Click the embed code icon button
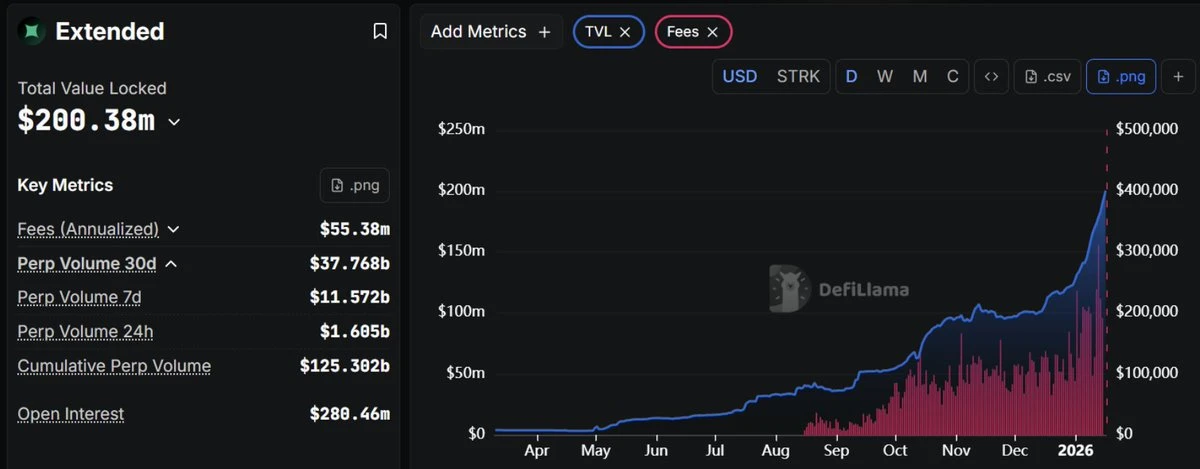This screenshot has width=1200, height=469. coord(991,77)
